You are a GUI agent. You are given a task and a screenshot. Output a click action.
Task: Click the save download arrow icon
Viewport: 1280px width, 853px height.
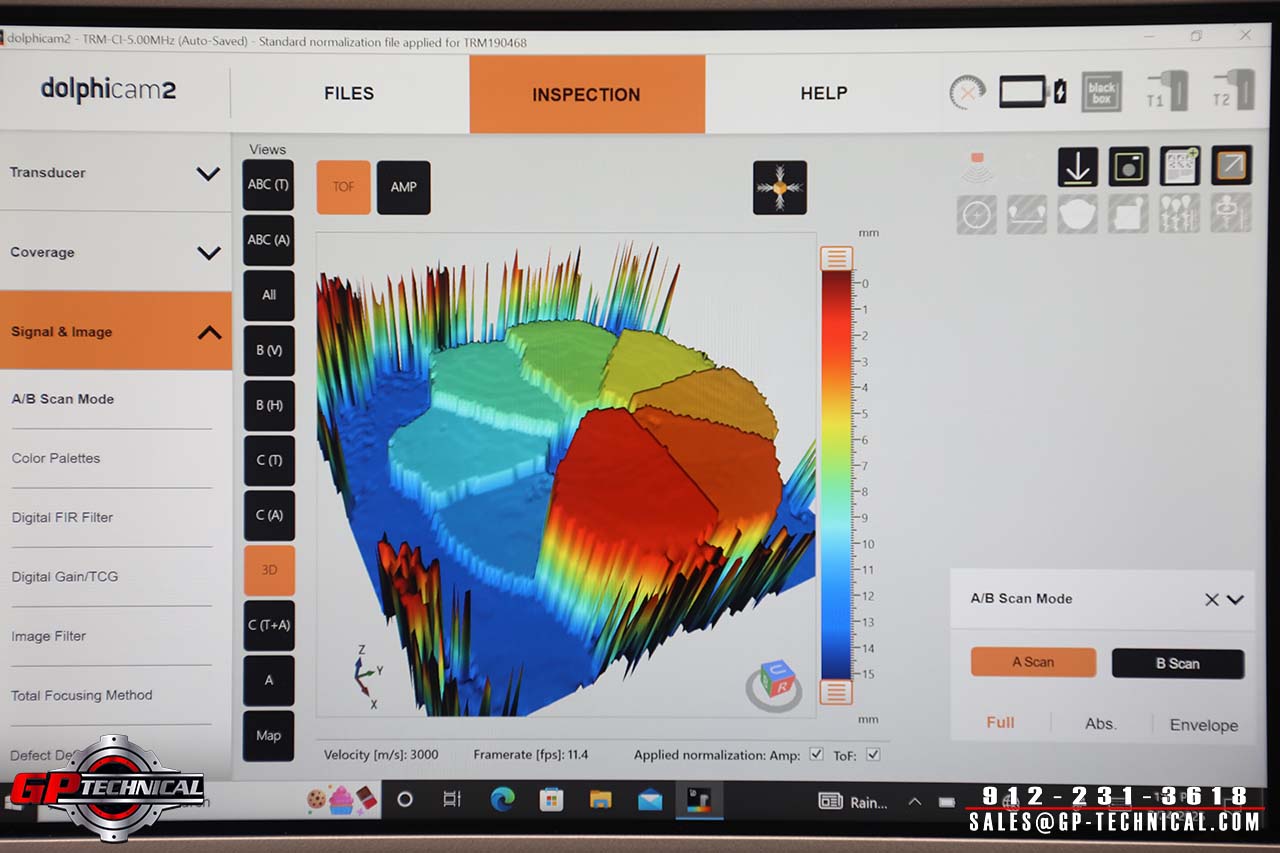coord(1077,167)
